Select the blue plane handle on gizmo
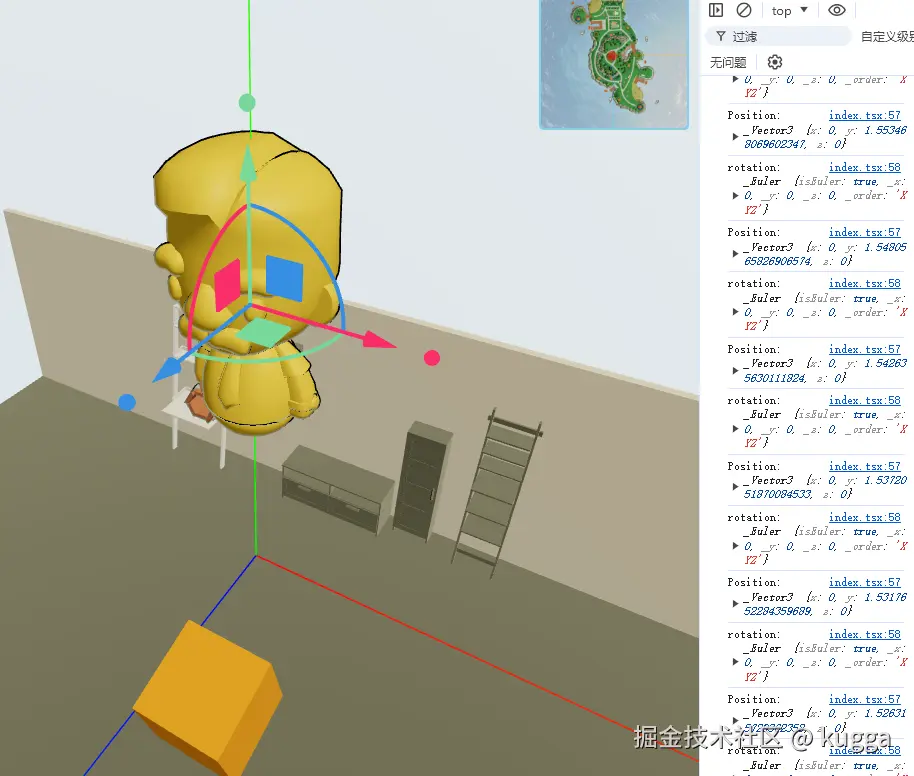Viewport: 914px width, 776px height. [x=284, y=278]
